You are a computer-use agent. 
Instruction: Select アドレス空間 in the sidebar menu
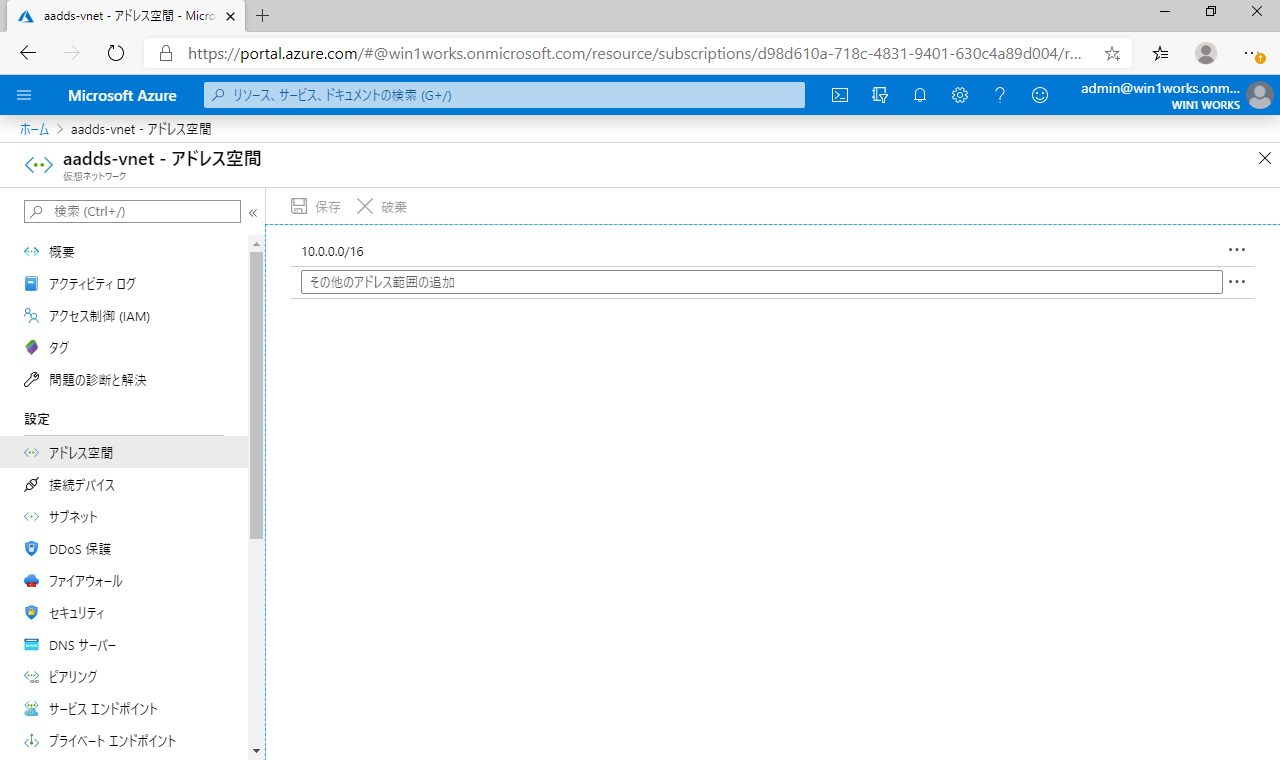tap(124, 453)
